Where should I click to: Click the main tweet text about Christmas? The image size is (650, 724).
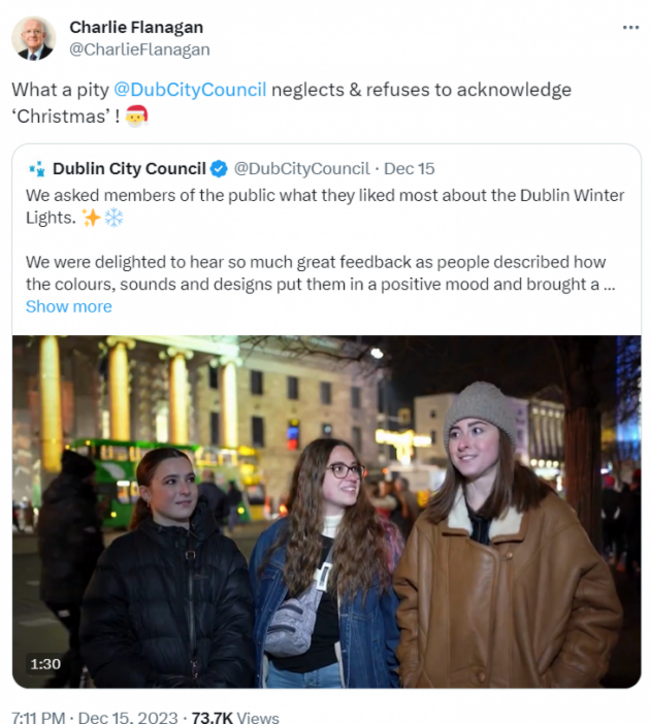click(291, 103)
